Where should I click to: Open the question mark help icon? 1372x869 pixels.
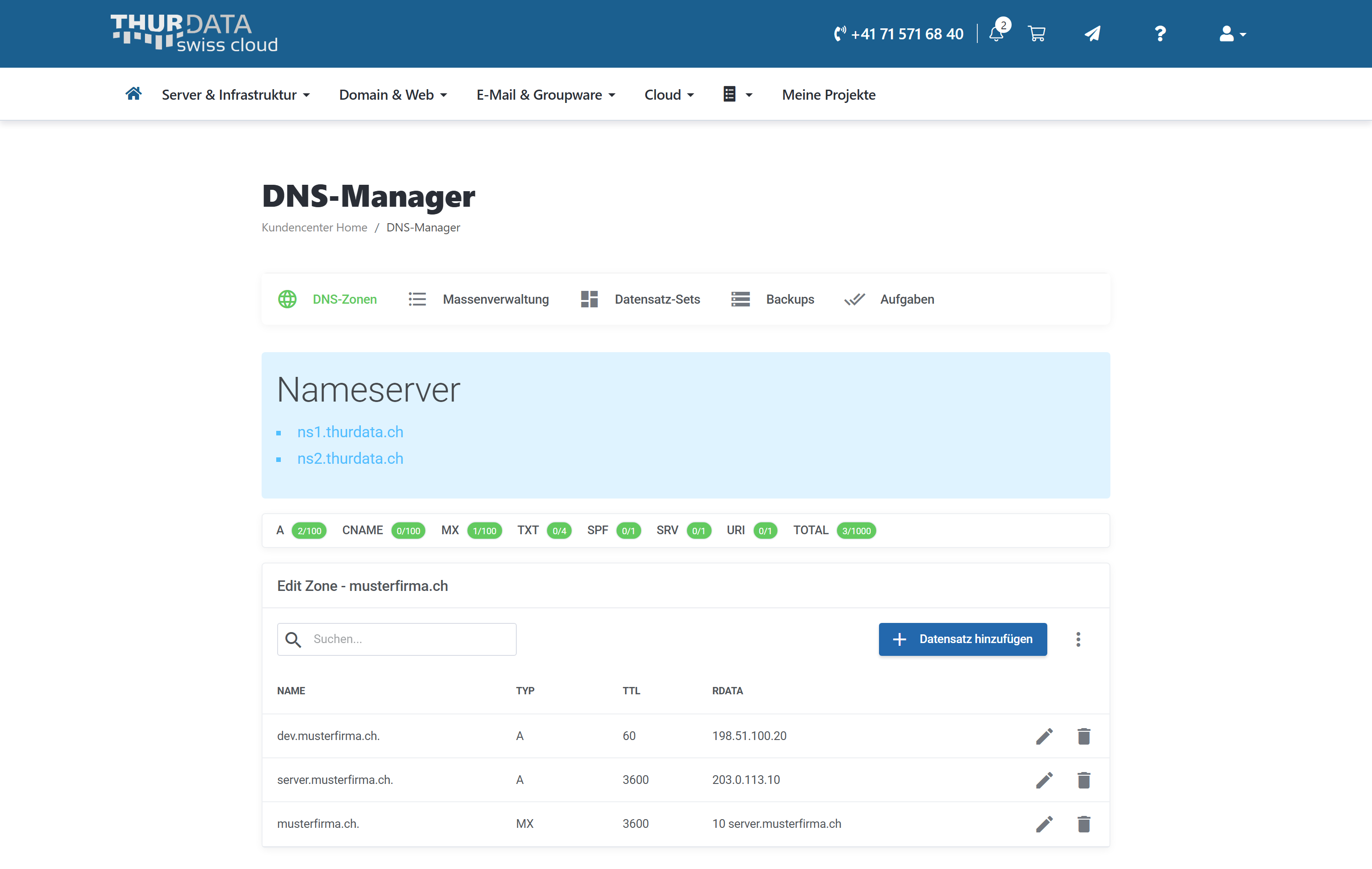point(1160,34)
